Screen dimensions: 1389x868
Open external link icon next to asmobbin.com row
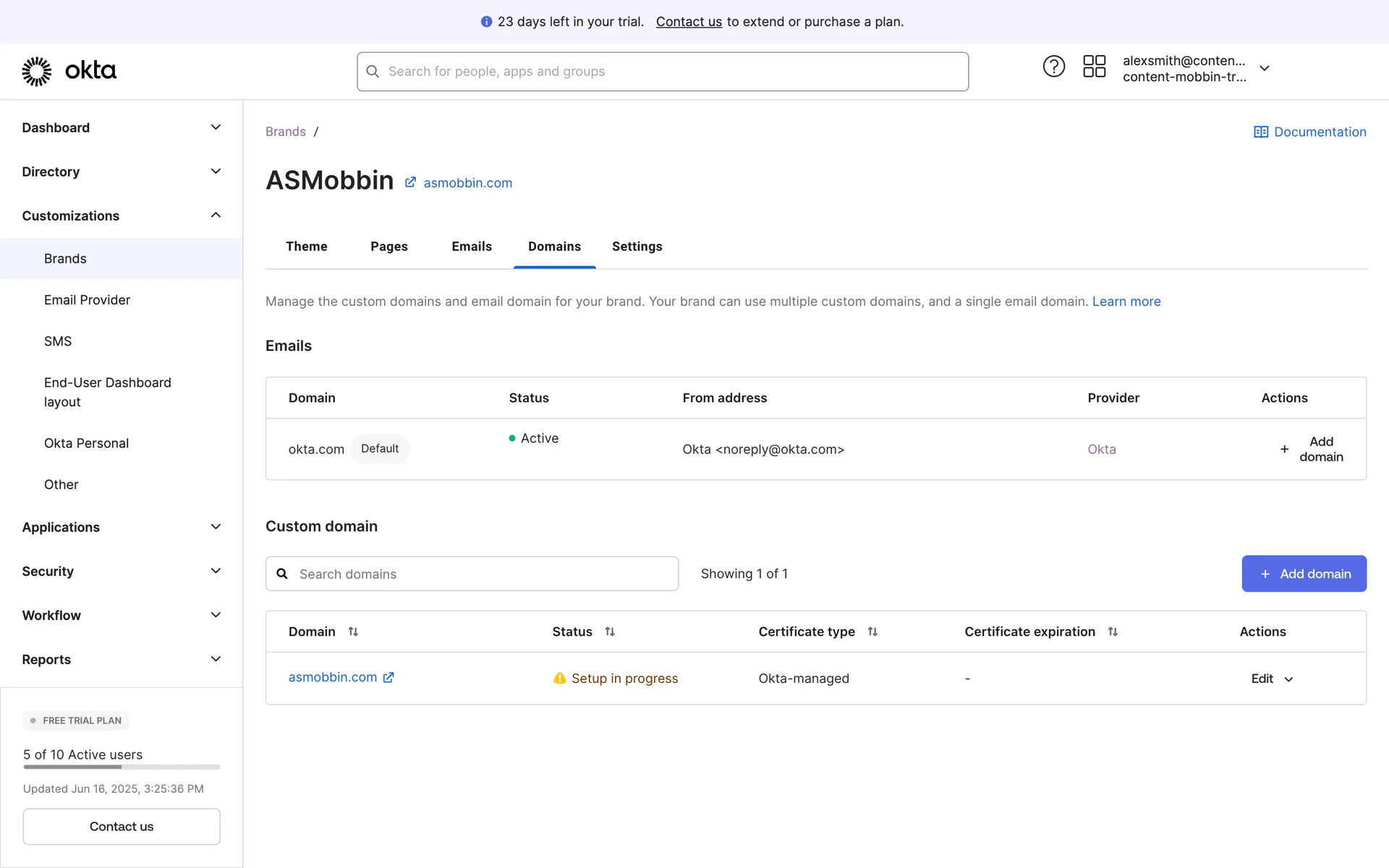[388, 677]
